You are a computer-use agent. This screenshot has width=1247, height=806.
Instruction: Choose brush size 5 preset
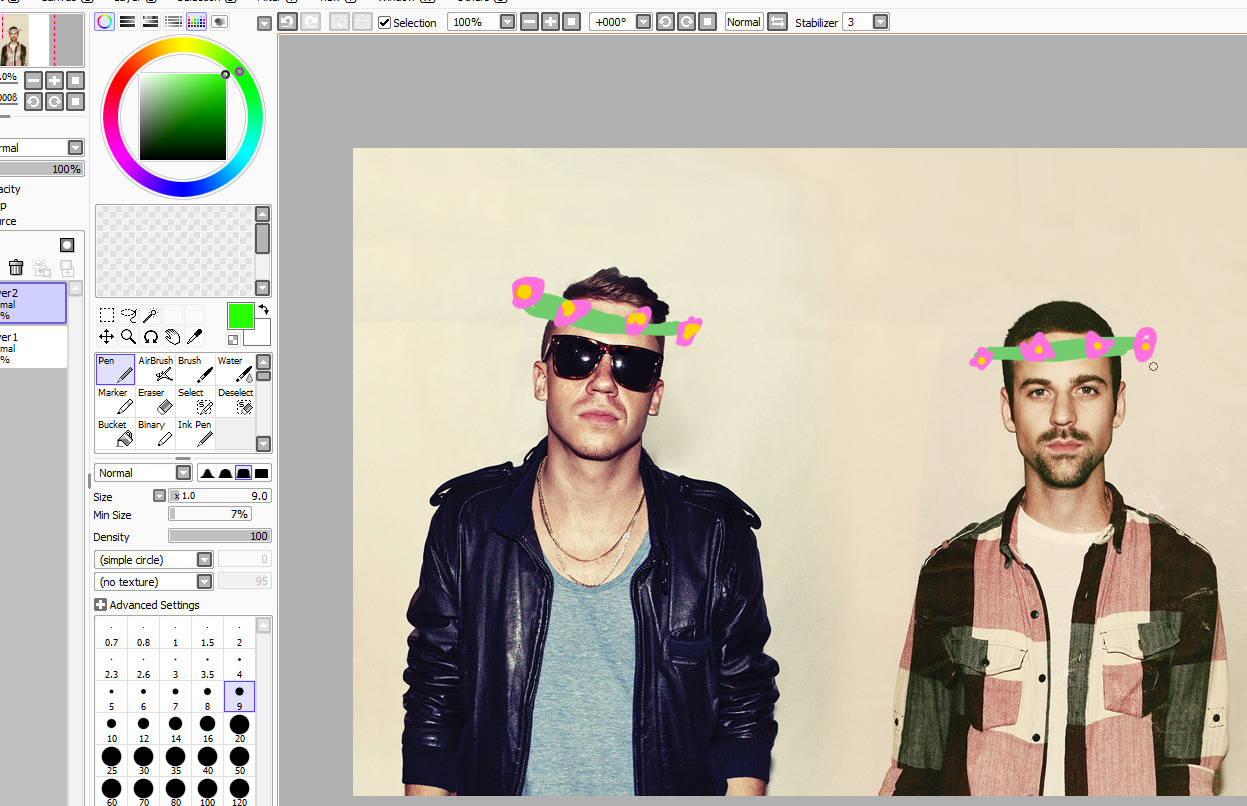pos(111,697)
